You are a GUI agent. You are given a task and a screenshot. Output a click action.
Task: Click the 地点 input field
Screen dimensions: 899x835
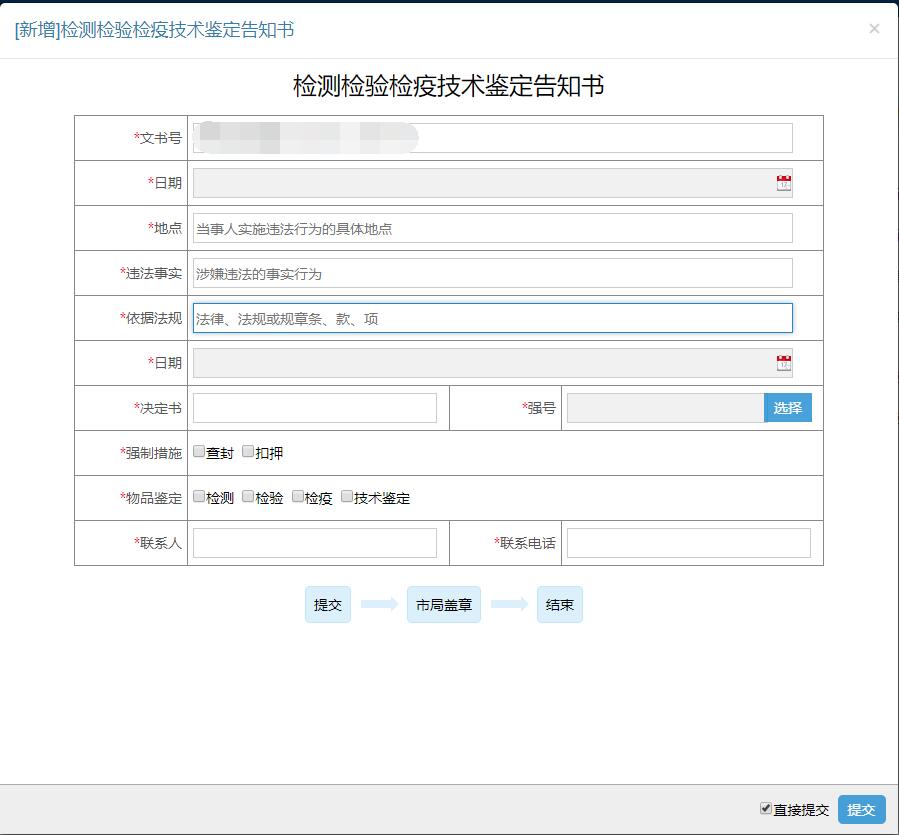(493, 228)
